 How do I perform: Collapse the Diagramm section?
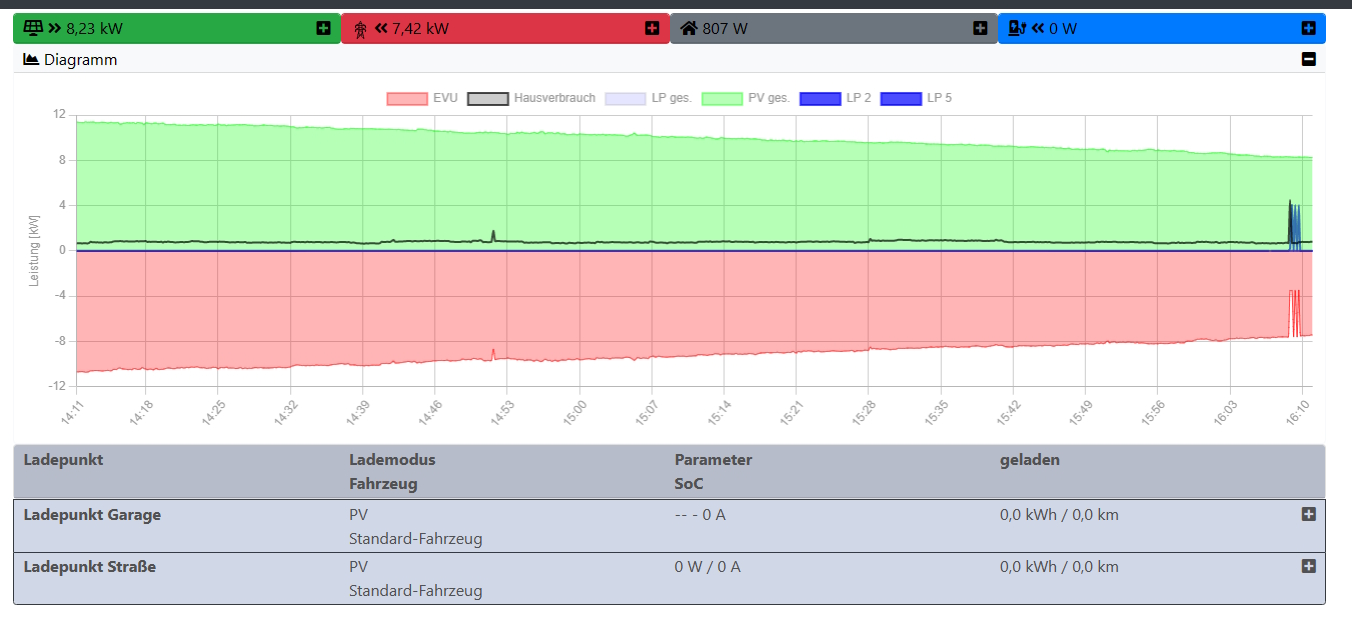pos(1308,59)
